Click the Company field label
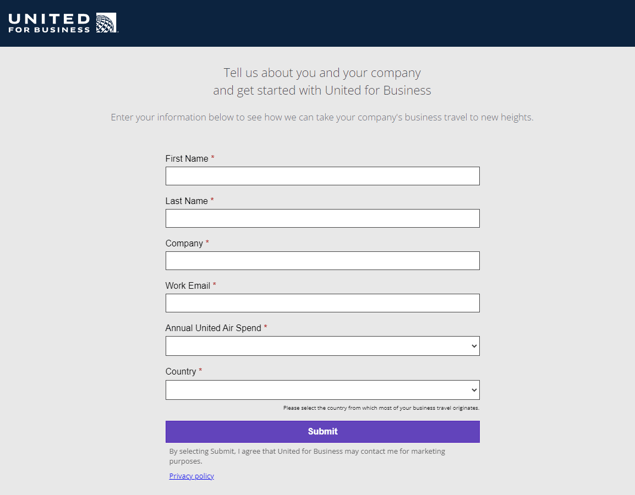Viewport: 635px width, 495px height. coord(184,244)
